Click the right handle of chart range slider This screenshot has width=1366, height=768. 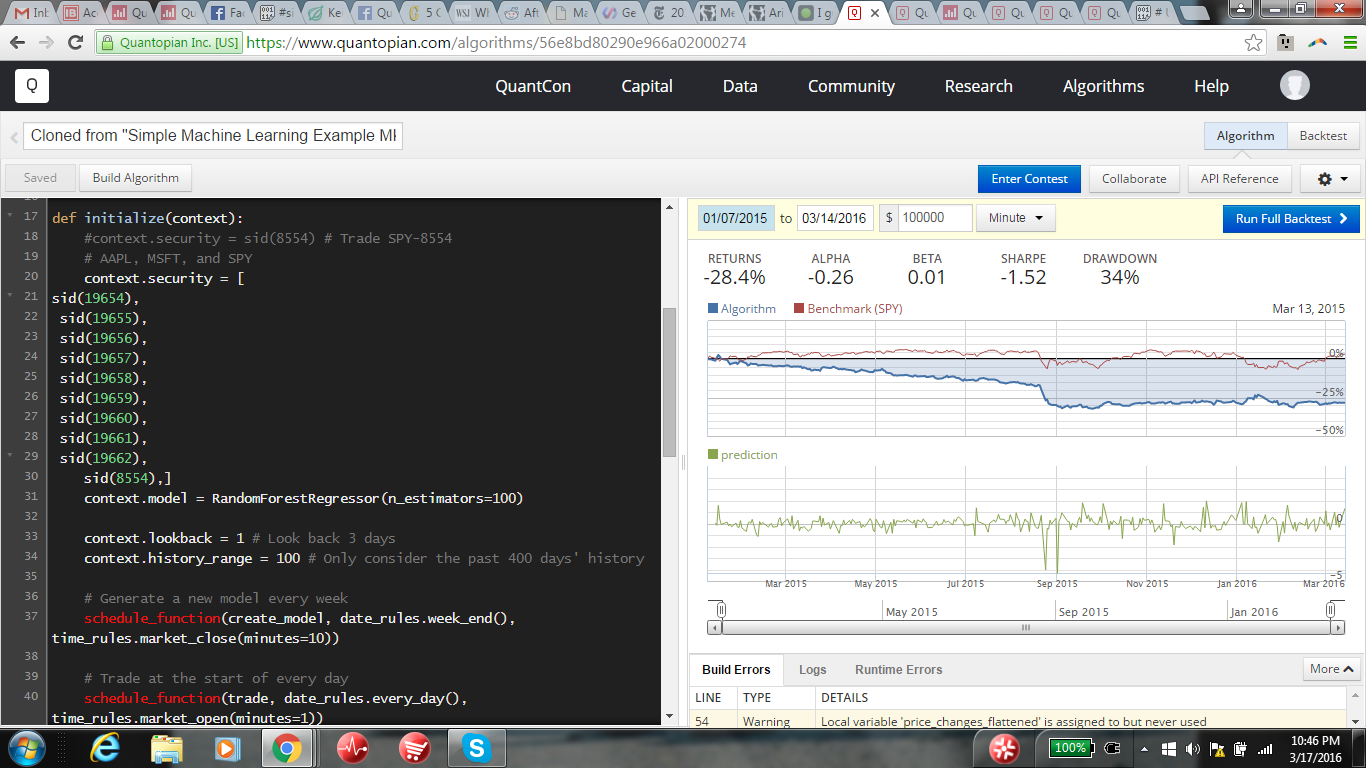(1330, 610)
